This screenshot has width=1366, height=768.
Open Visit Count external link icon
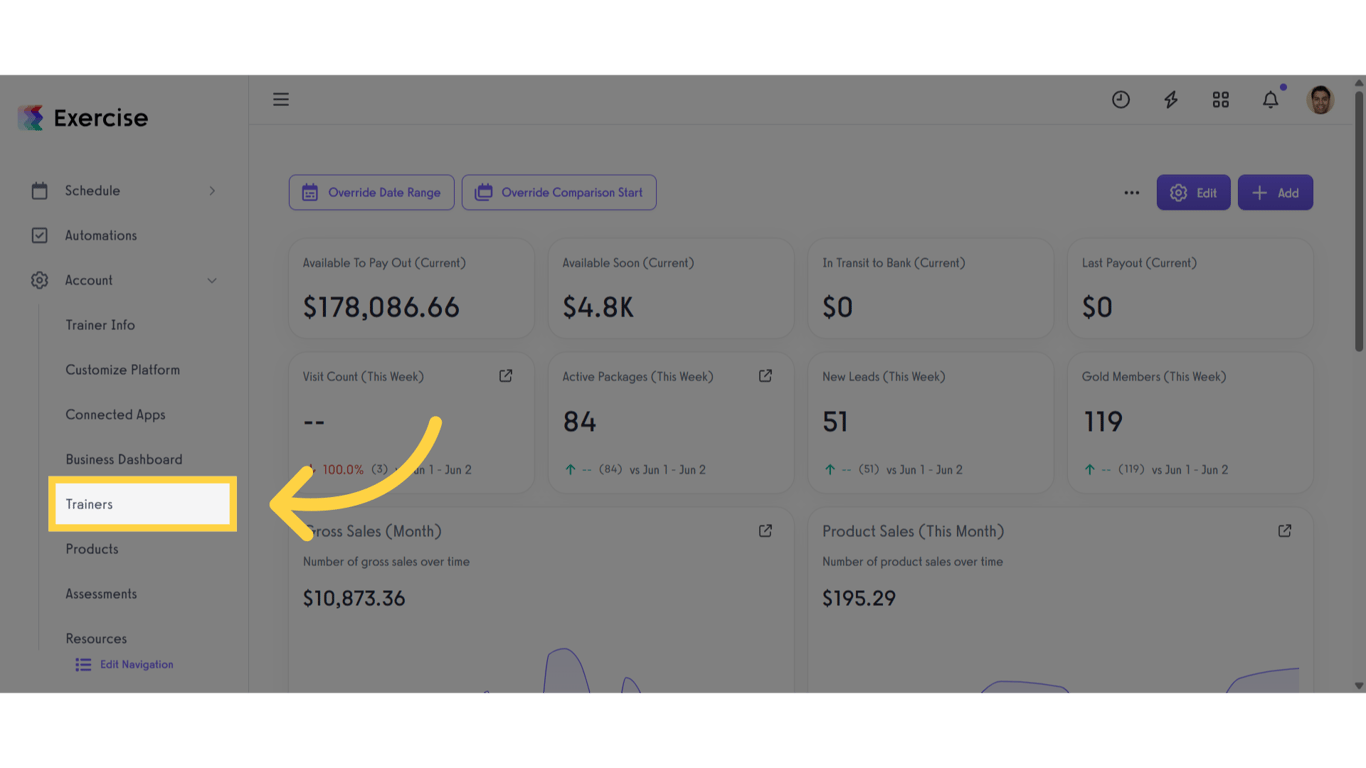(506, 376)
